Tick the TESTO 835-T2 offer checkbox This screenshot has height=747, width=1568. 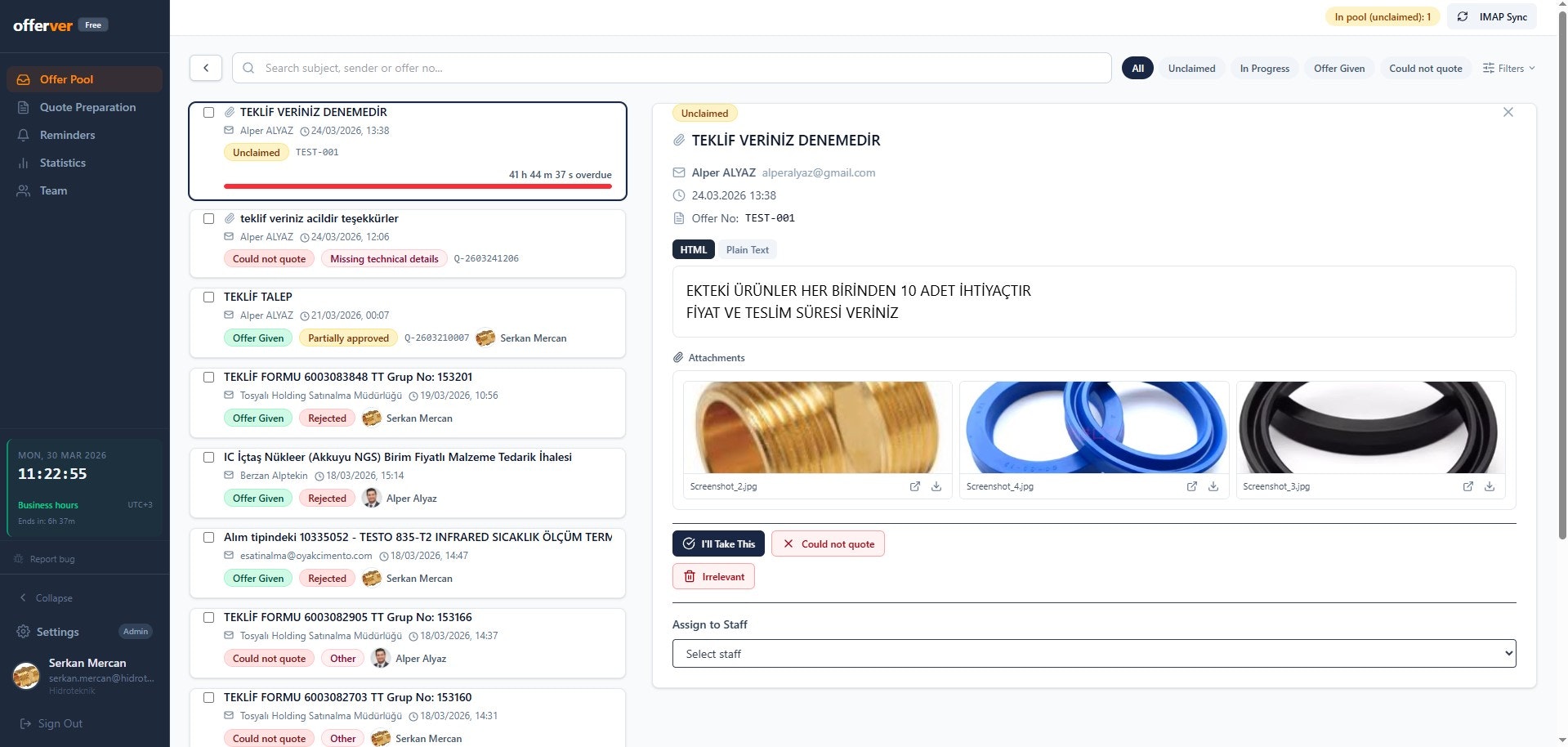coord(208,537)
